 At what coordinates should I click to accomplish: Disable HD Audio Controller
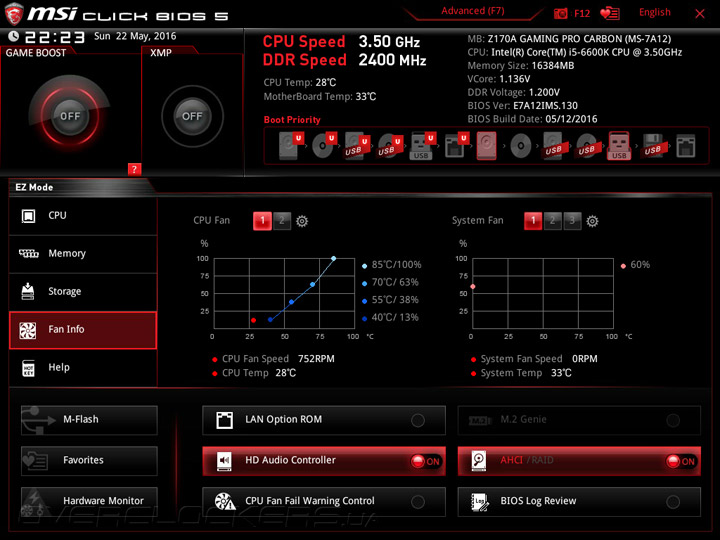pyautogui.click(x=324, y=461)
